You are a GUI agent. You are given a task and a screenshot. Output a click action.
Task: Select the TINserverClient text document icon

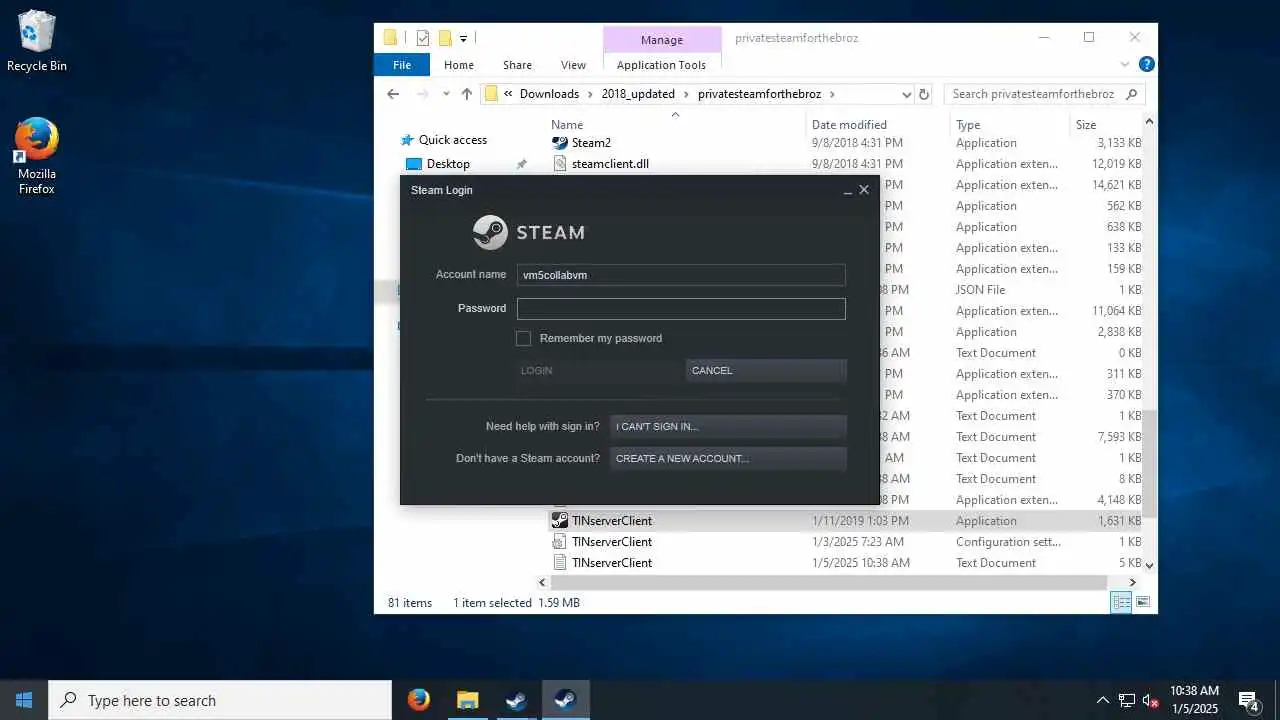click(x=560, y=563)
